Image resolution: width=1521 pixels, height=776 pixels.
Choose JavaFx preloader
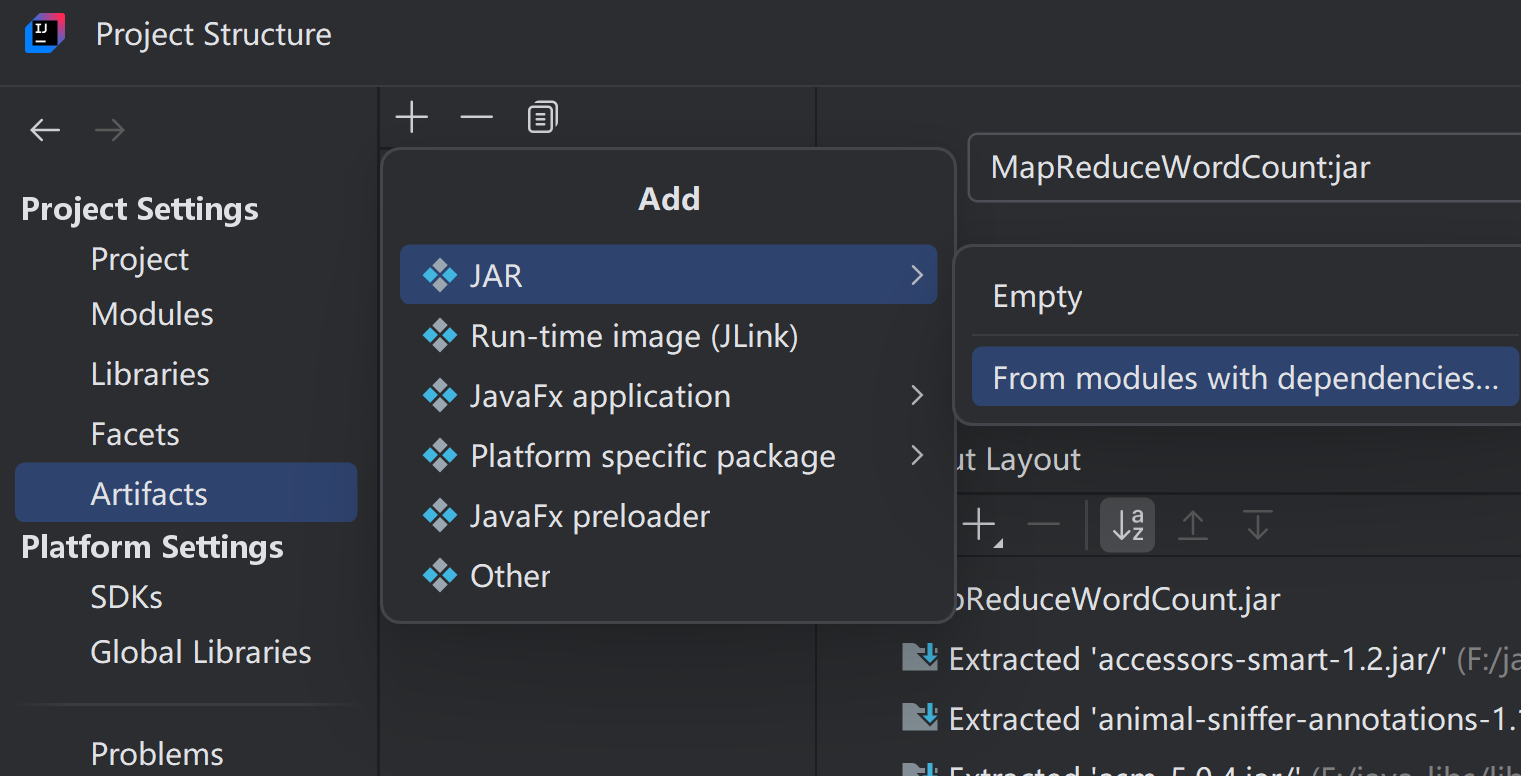point(668,516)
